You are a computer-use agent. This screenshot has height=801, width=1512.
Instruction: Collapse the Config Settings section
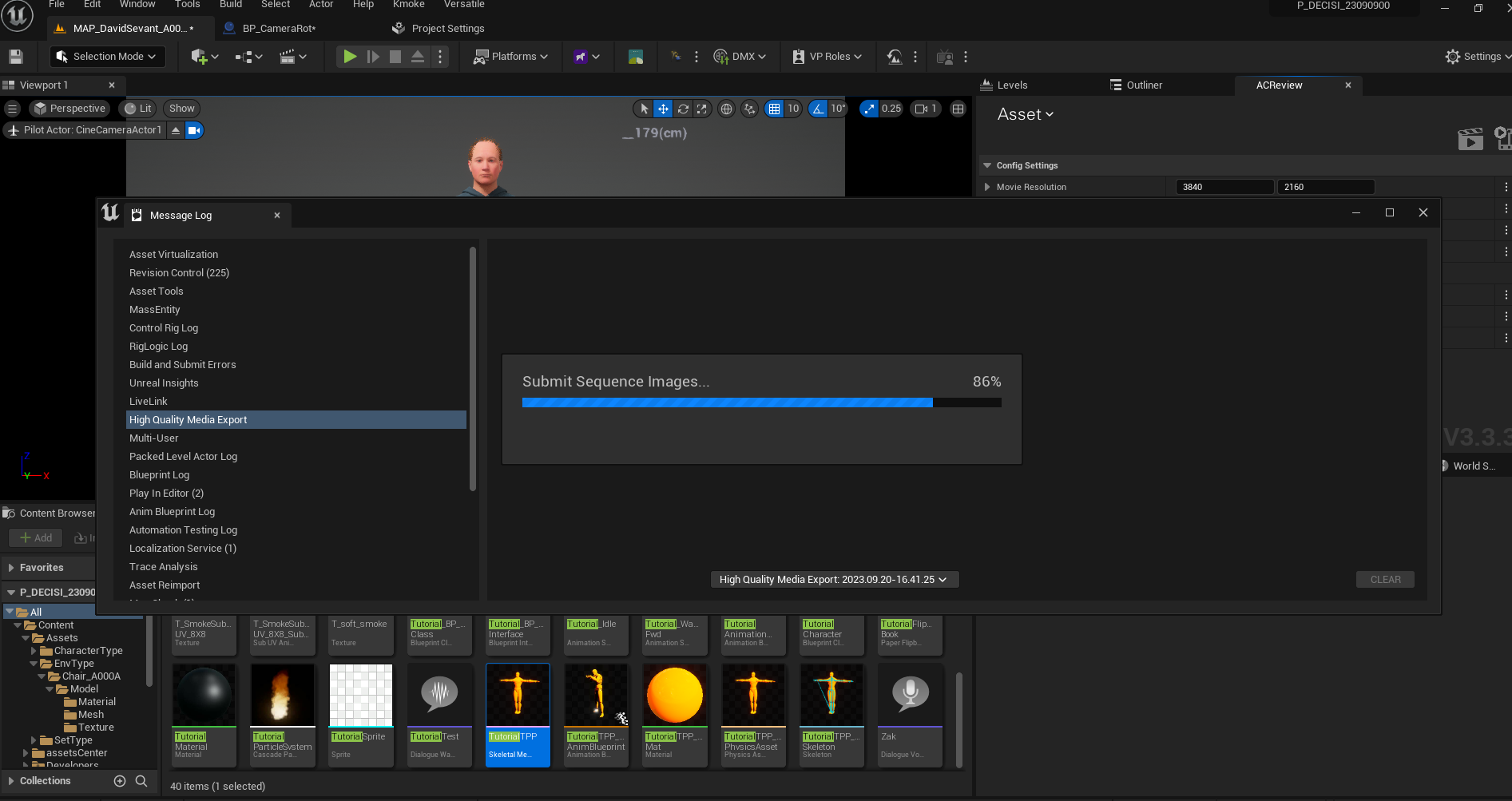pyautogui.click(x=987, y=165)
